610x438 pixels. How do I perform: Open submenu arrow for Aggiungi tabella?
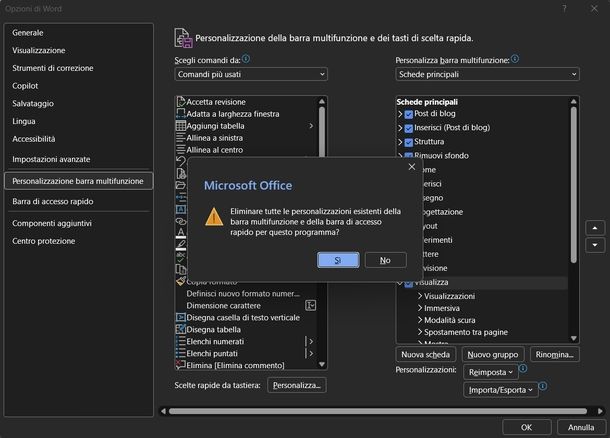click(x=311, y=126)
